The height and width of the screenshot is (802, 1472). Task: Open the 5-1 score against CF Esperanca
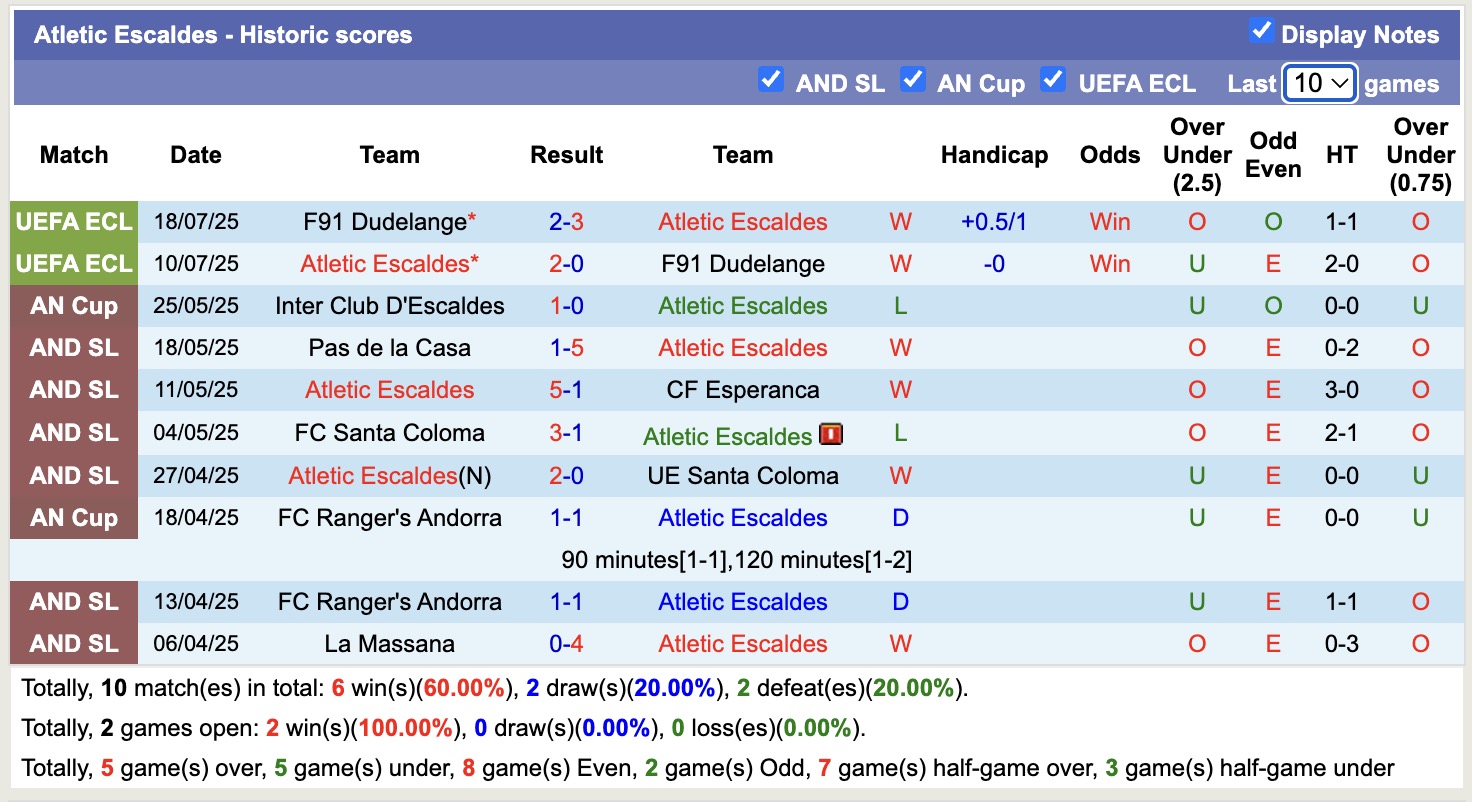pos(566,390)
